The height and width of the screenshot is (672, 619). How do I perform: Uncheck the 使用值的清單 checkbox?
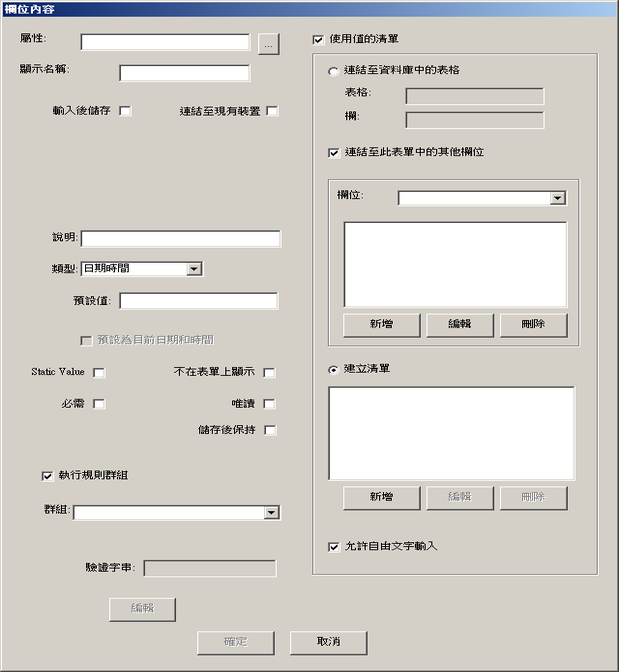point(318,40)
